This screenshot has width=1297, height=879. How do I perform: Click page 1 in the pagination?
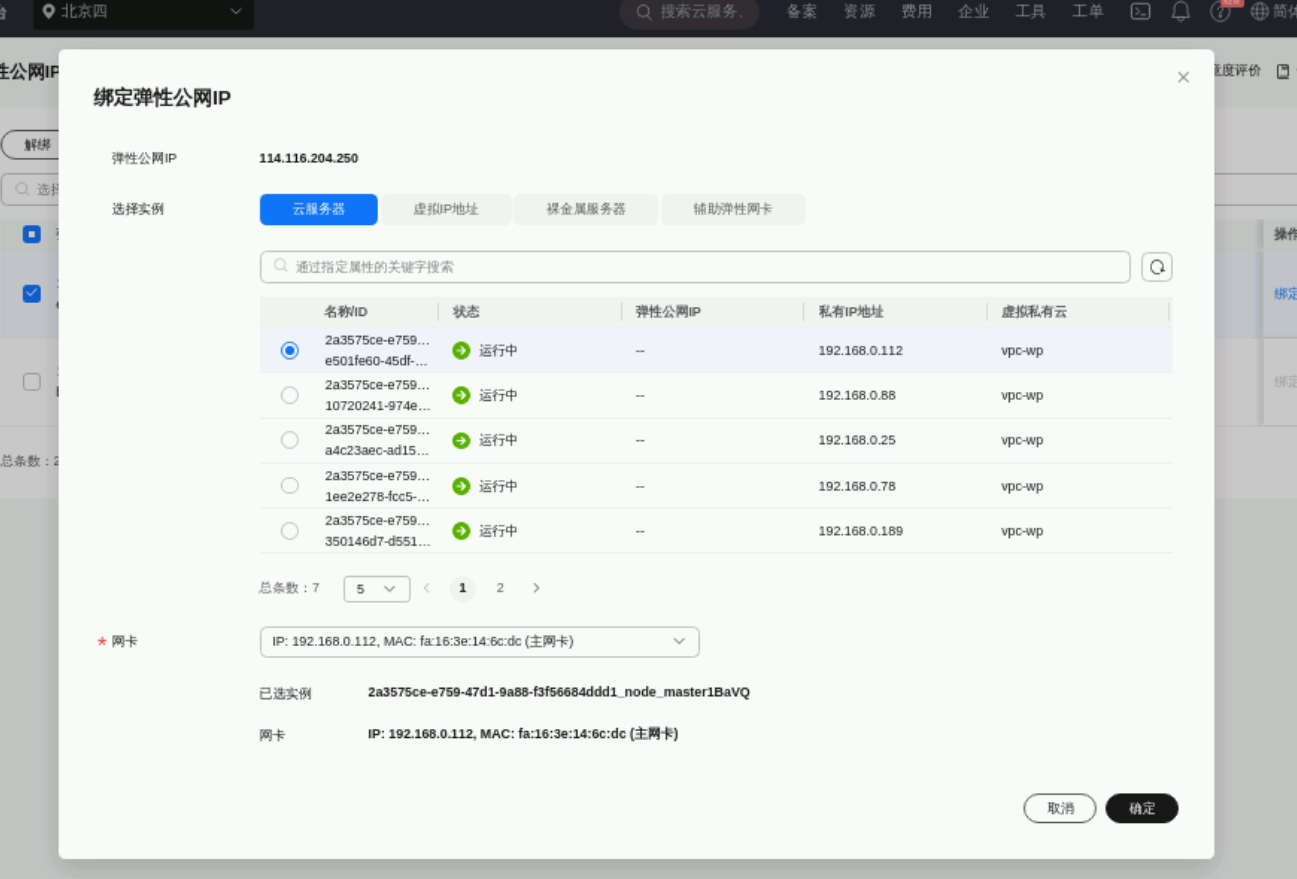462,588
